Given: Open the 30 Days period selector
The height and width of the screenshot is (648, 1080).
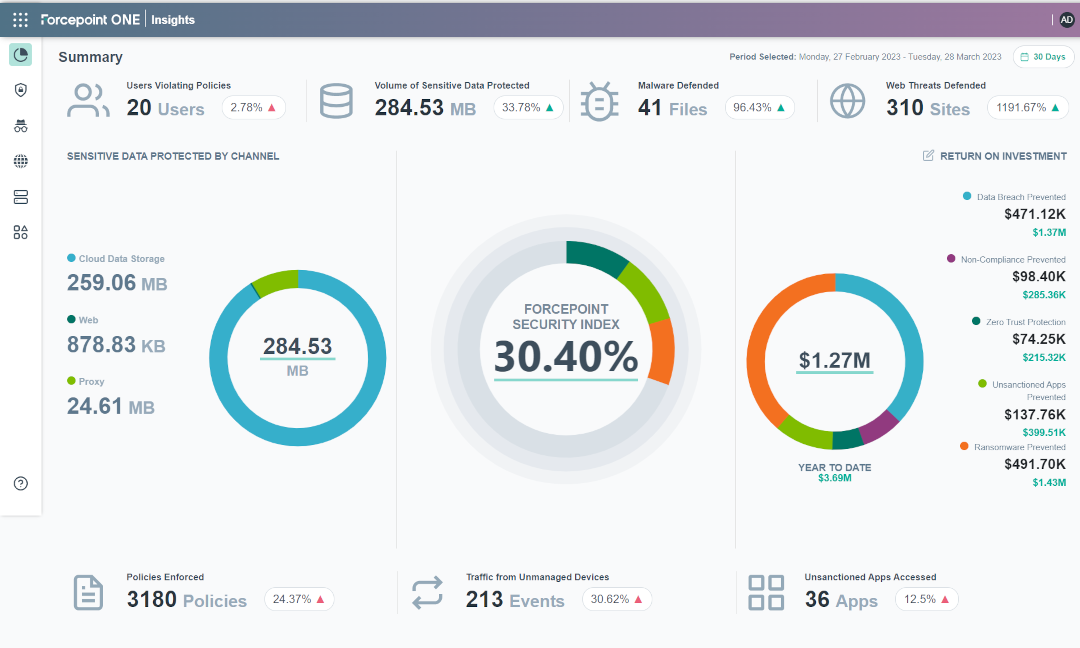Looking at the screenshot, I should tap(1043, 57).
